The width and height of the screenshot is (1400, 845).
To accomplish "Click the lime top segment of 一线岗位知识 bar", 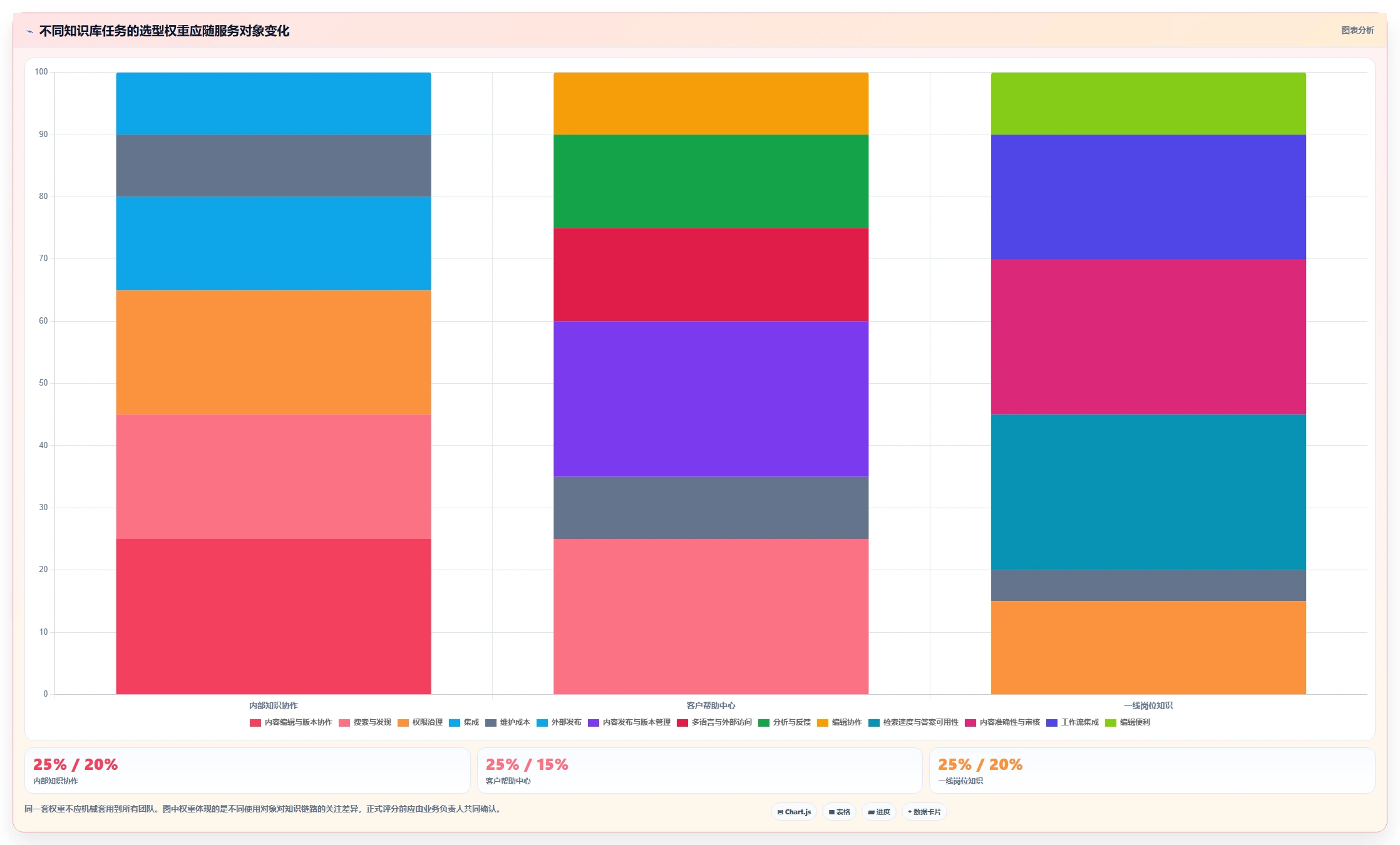I will point(1148,104).
